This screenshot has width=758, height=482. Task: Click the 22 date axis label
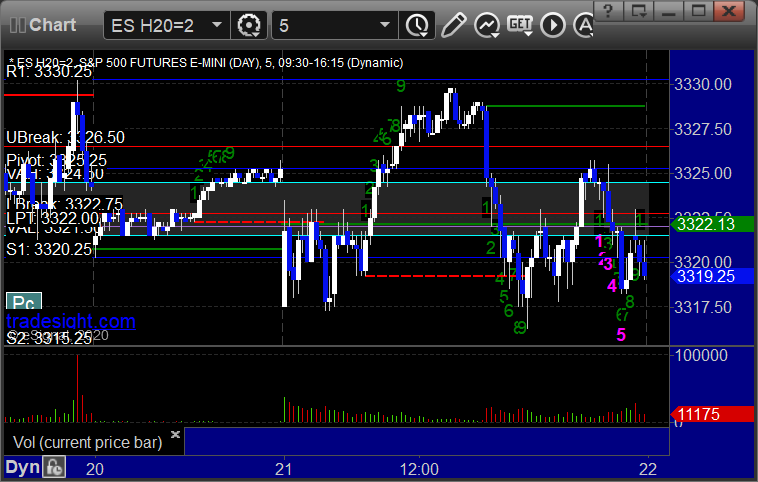tap(648, 469)
